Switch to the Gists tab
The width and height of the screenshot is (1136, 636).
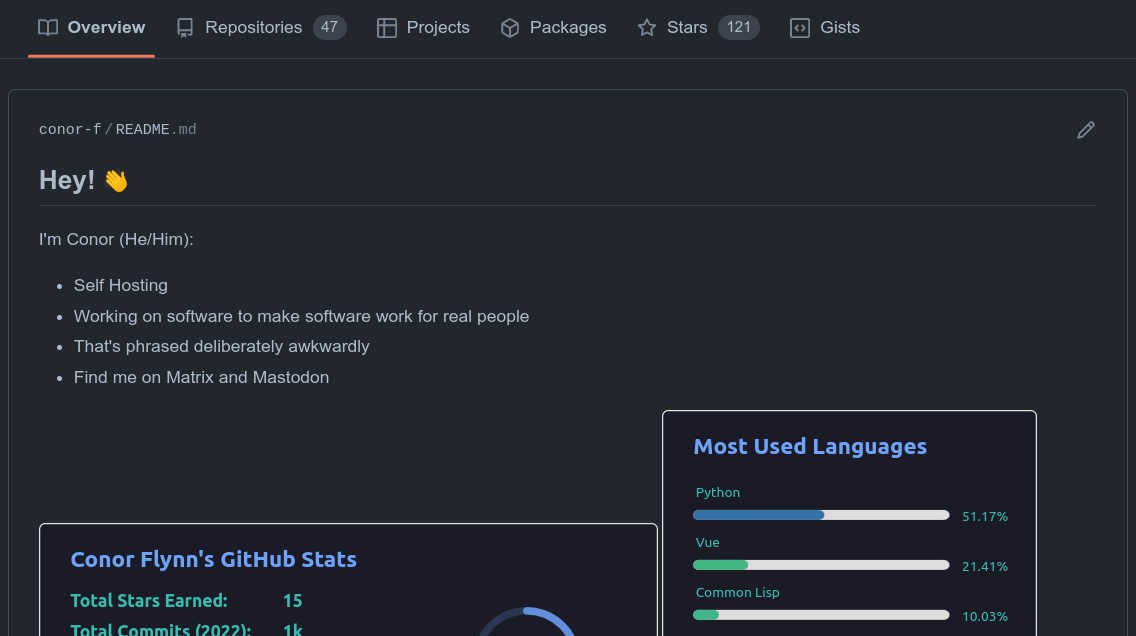point(825,28)
